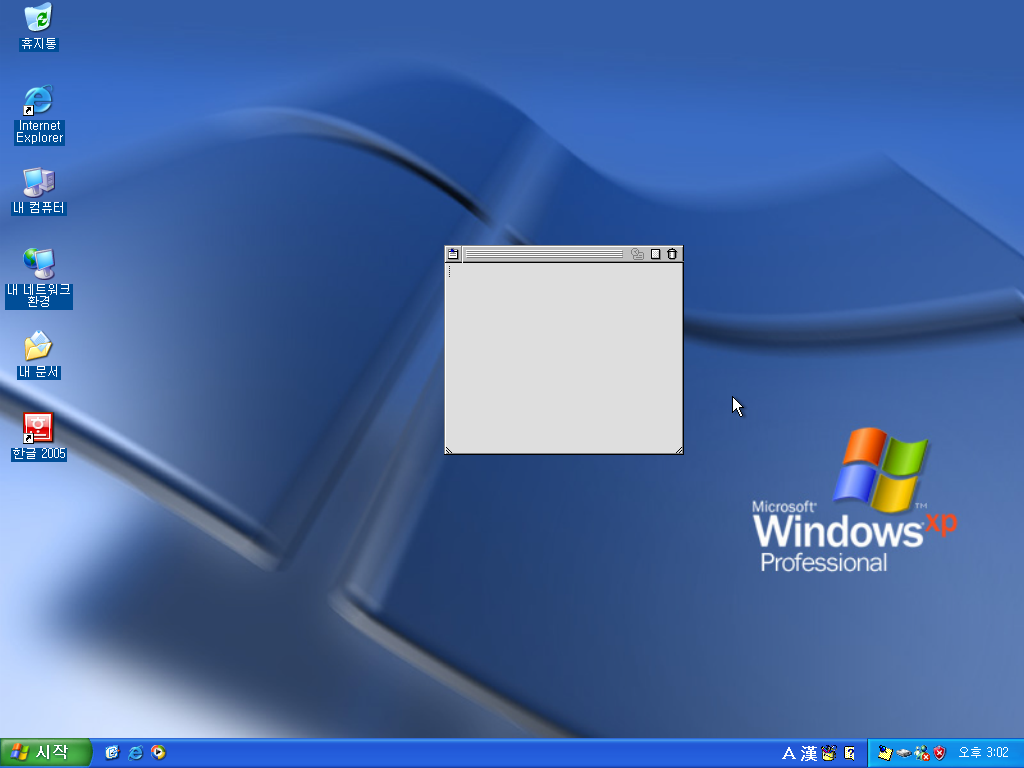Screen dimensions: 1024x768
Task: Click the alarm clock icon in note titlebar
Action: coord(637,254)
